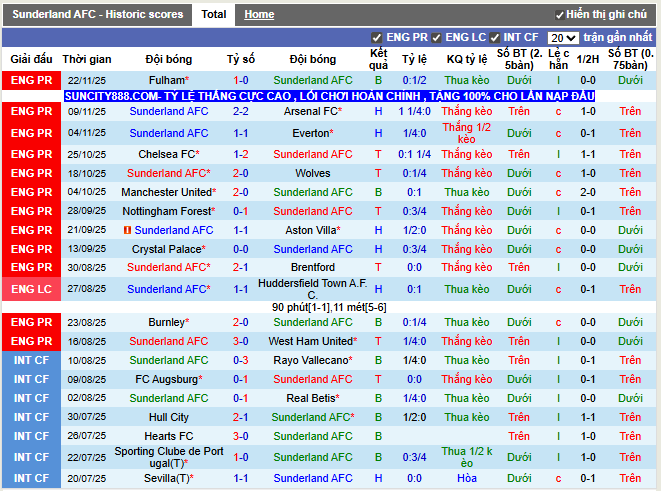Uncheck the INT CF filter checkbox

(x=495, y=38)
